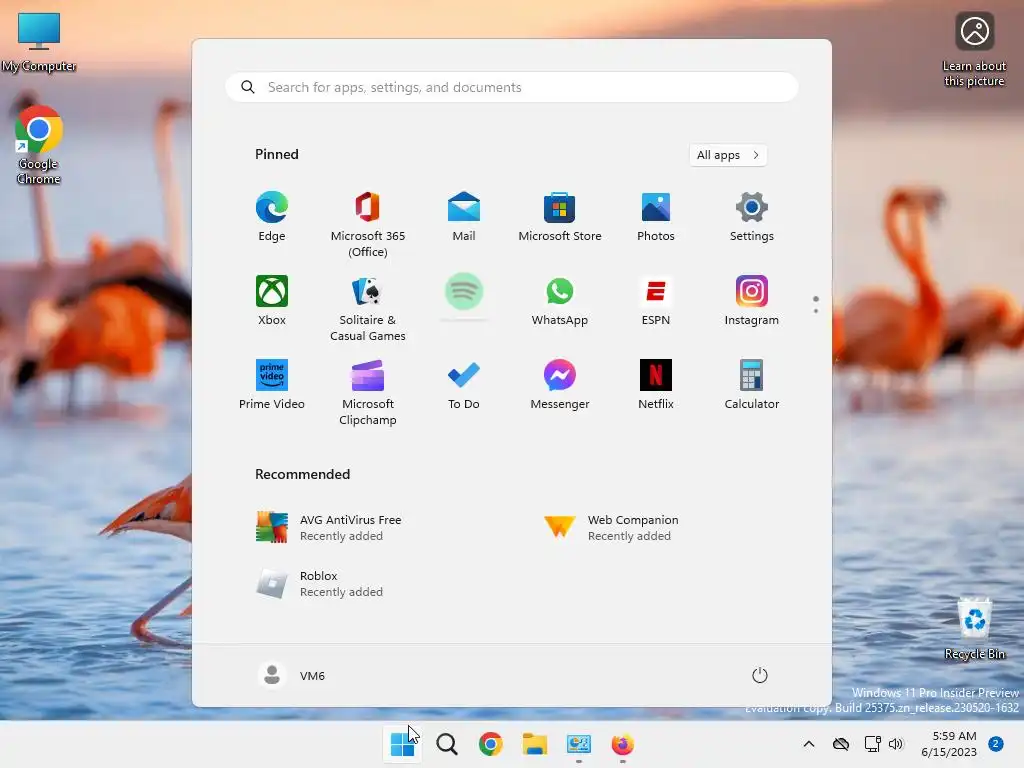
Task: Open the network tray icon
Action: [x=872, y=744]
